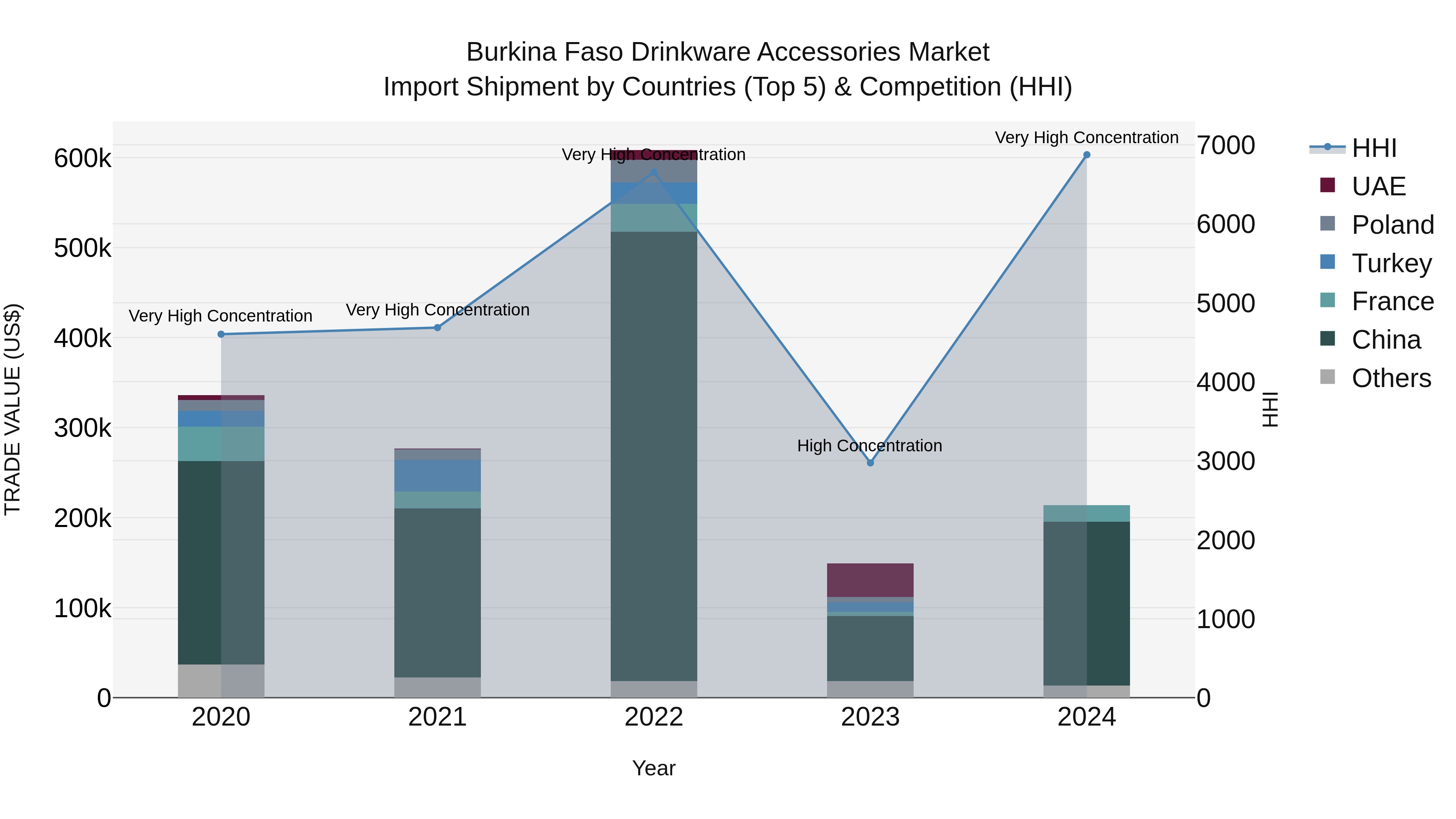Click the 'High Concentration' label above 2023
Image resolution: width=1456 pixels, height=819 pixels.
[870, 445]
